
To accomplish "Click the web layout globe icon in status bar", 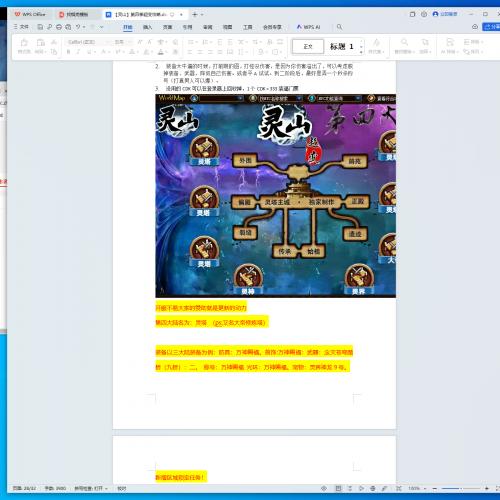I will coord(373,488).
